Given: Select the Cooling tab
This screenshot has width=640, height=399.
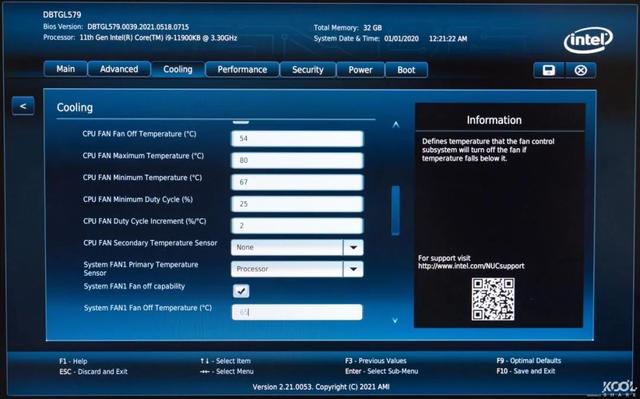Looking at the screenshot, I should point(178,69).
